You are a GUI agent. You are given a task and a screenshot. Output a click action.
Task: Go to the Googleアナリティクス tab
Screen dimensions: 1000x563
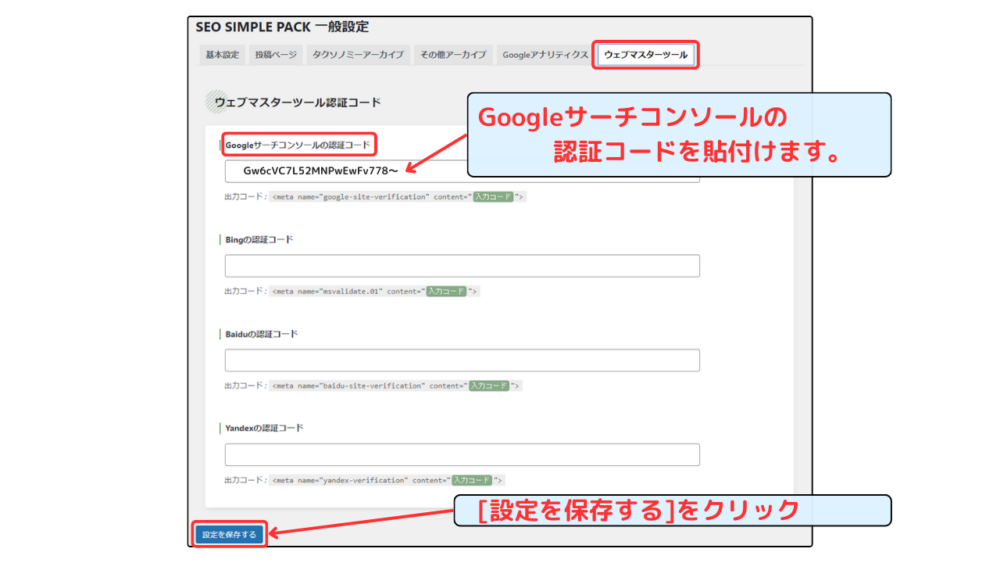(x=545, y=55)
